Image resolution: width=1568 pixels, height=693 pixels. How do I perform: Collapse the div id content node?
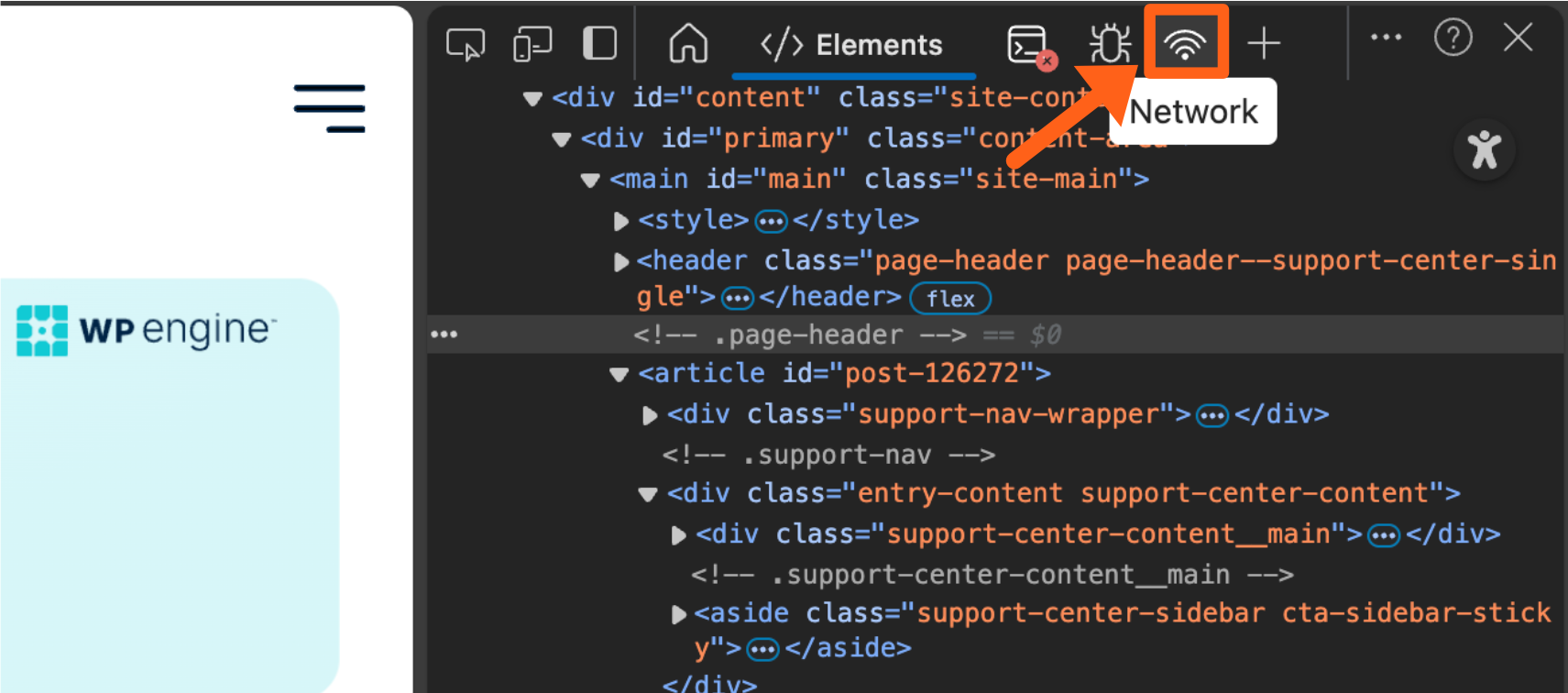[x=532, y=99]
